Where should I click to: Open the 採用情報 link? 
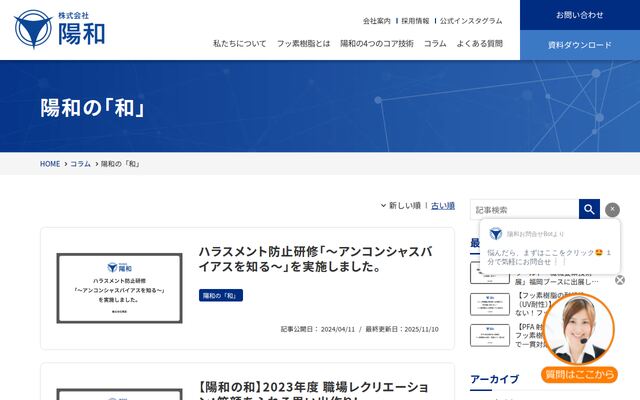(x=415, y=21)
